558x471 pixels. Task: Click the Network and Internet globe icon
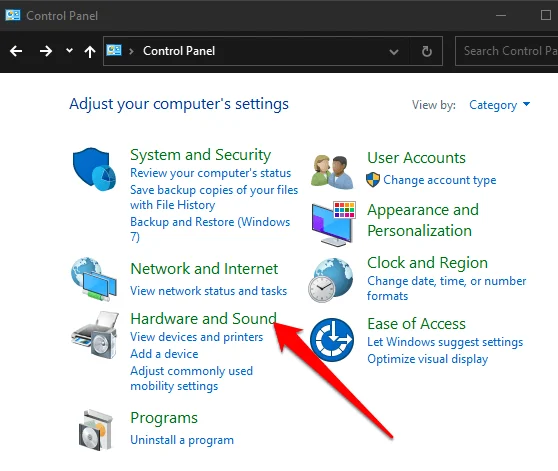(x=94, y=279)
